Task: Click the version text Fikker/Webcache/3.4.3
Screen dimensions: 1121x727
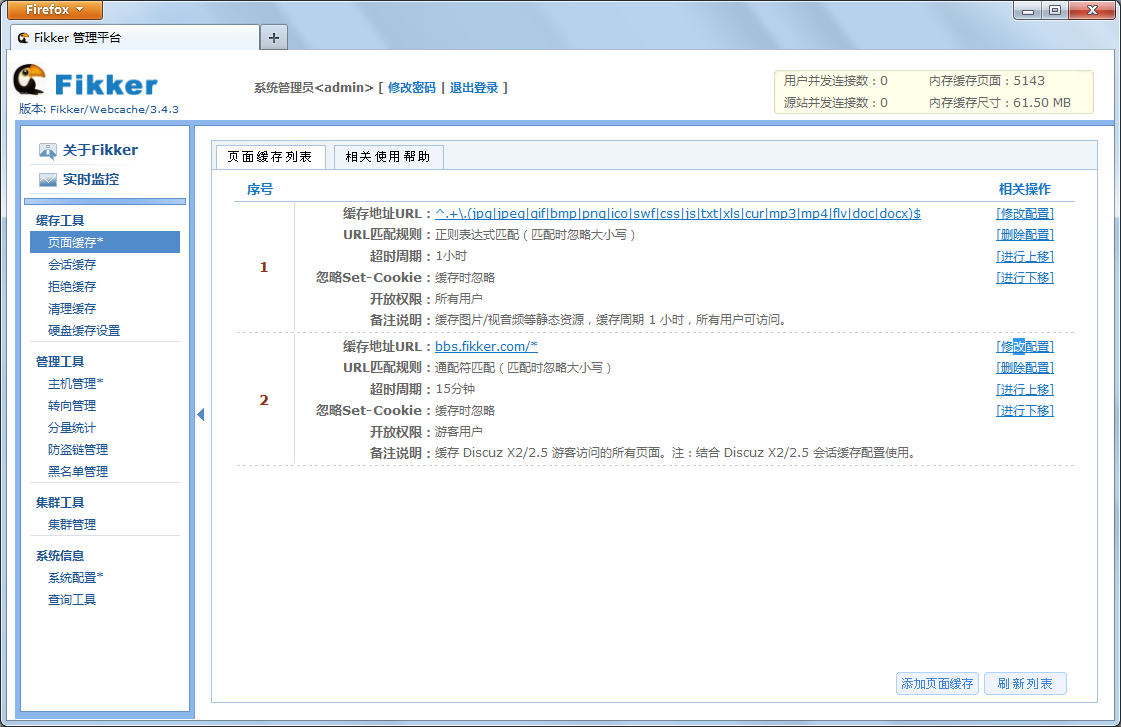Action: pos(114,109)
